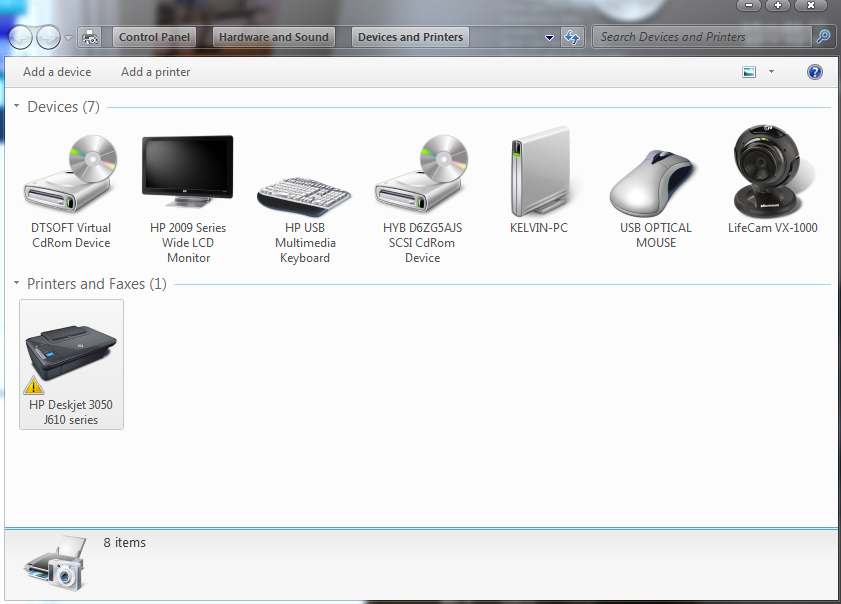Viewport: 841px width, 604px height.
Task: Go to Control Panel breadcrumb
Action: pos(154,37)
